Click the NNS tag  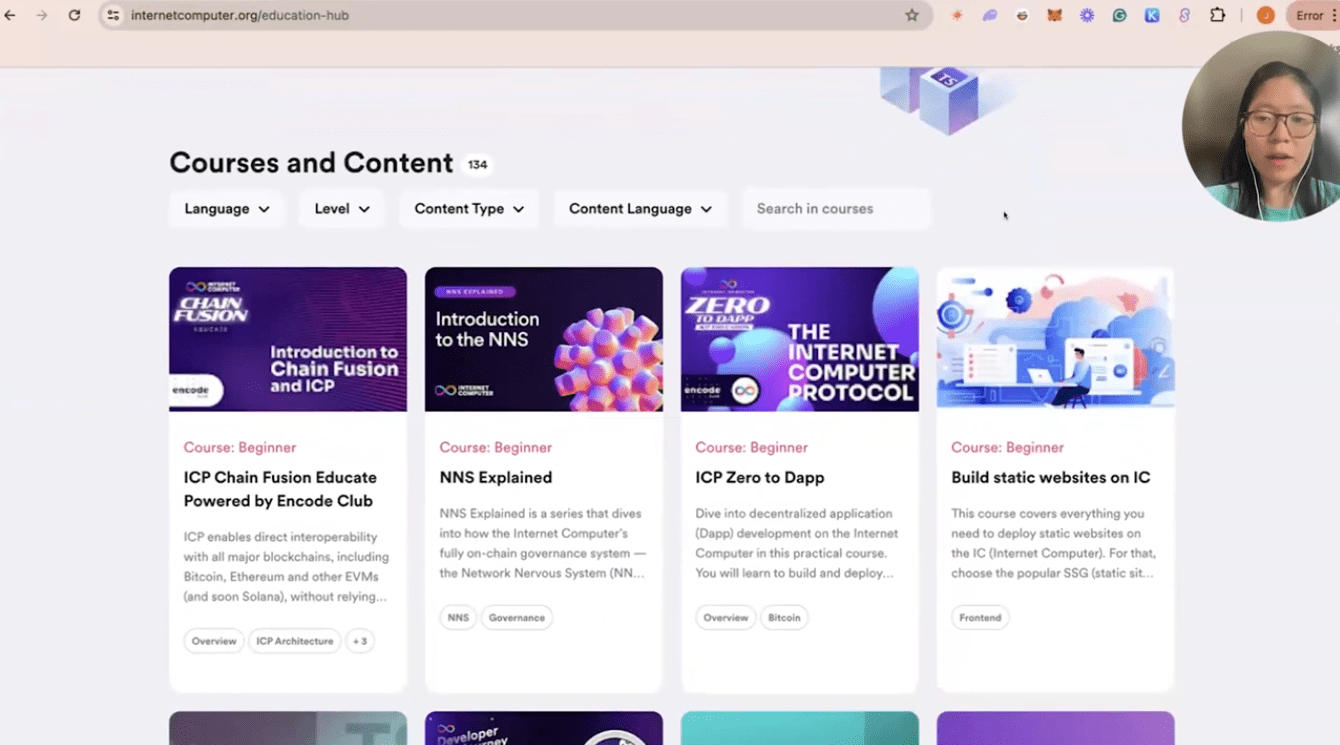458,617
